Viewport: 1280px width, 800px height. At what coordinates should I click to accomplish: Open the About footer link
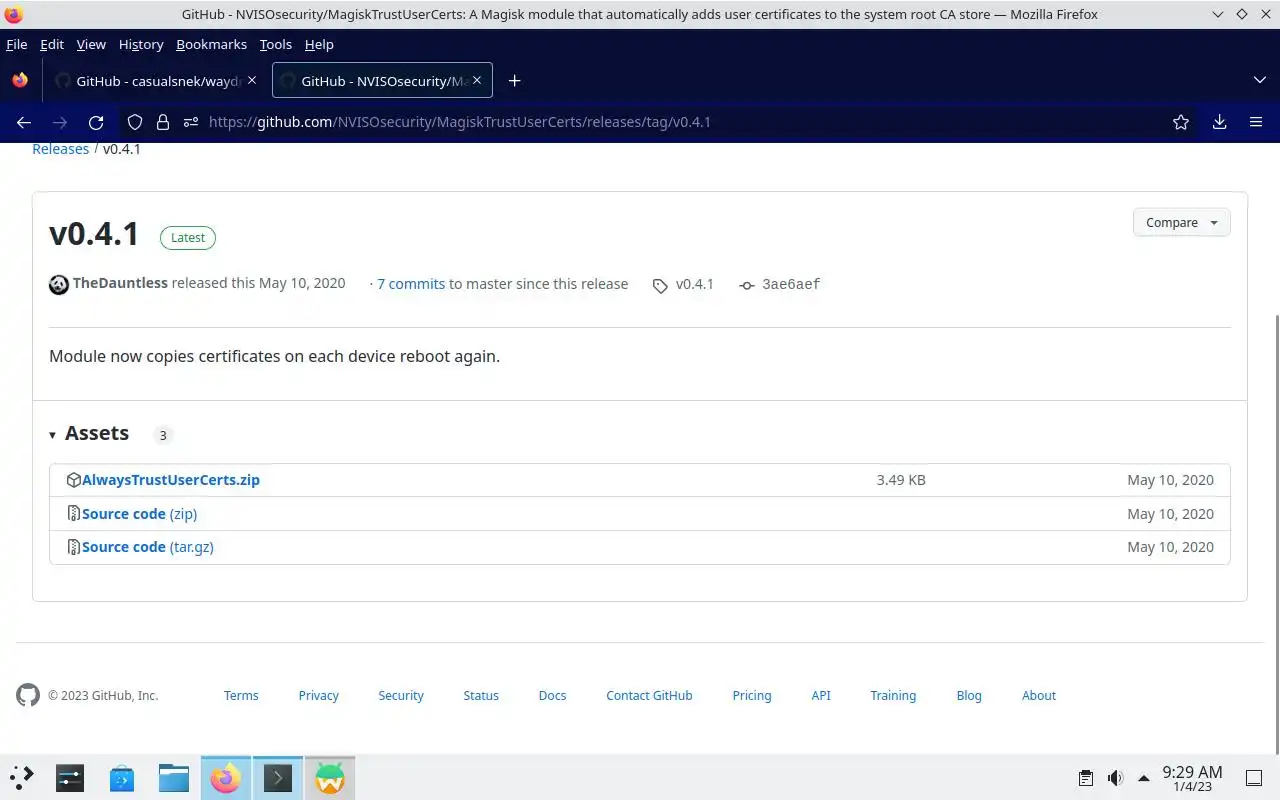click(1039, 695)
